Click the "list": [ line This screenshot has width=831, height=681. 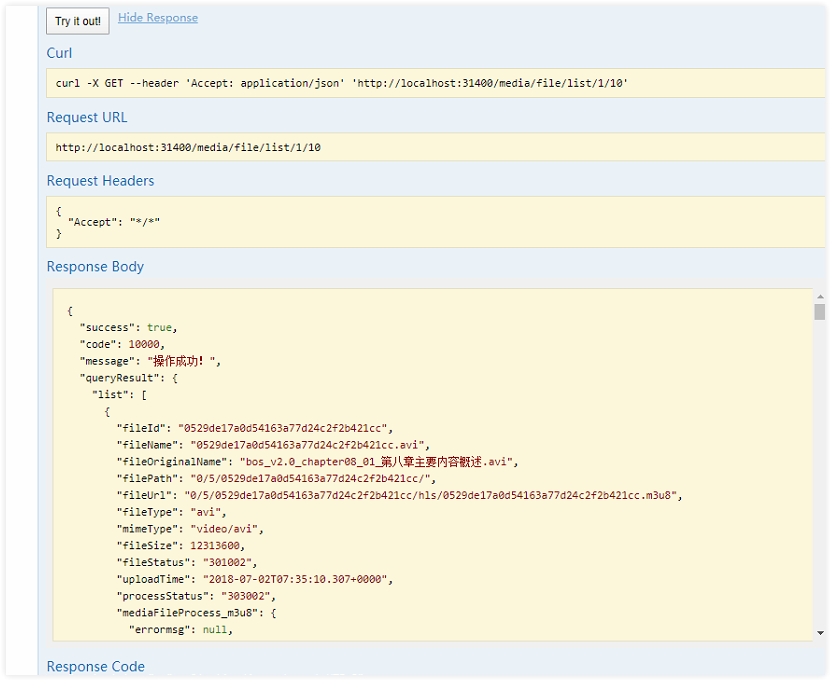(x=119, y=395)
